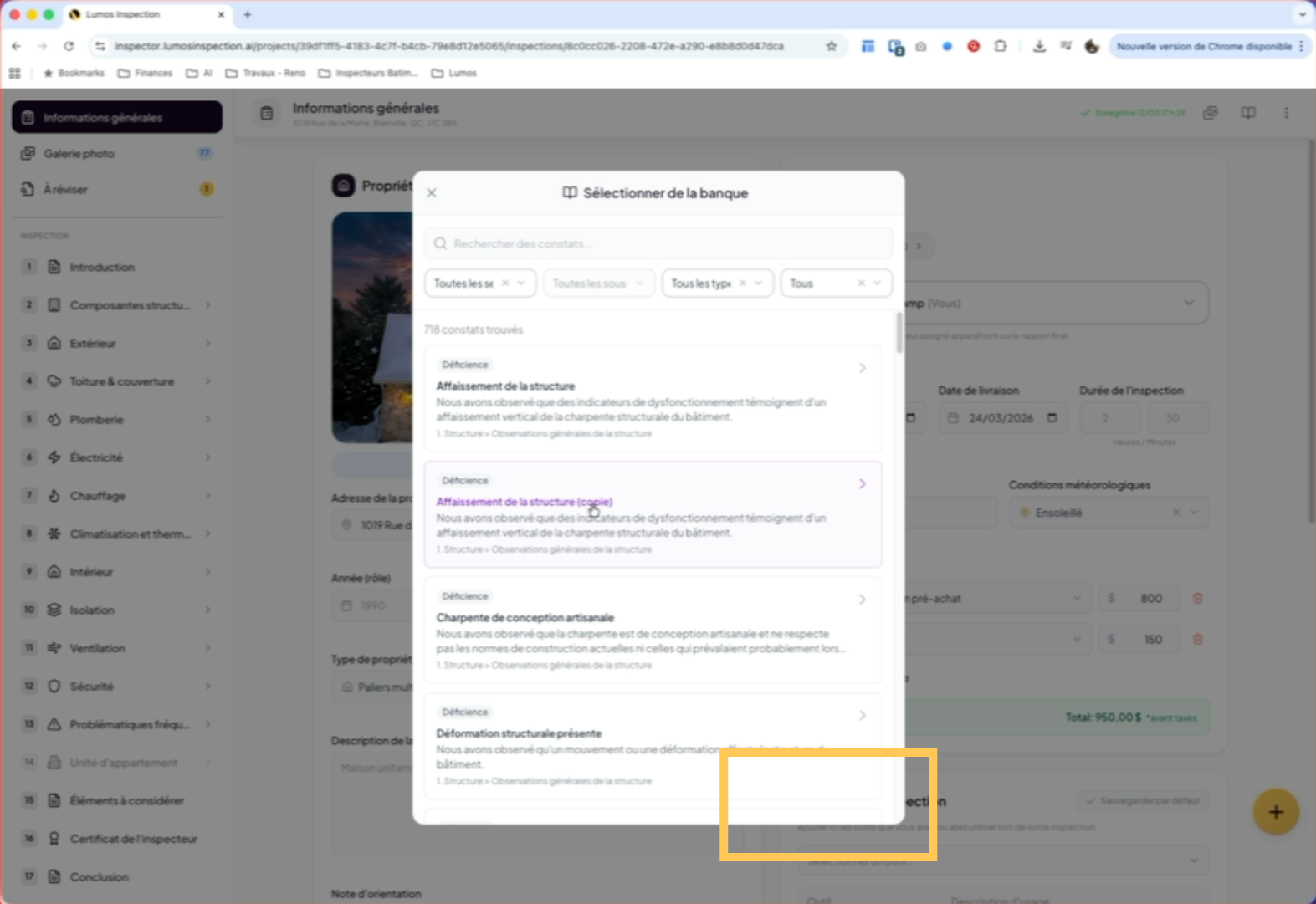Expand the Chauffage section chevron
The height and width of the screenshot is (904, 1316).
[207, 496]
